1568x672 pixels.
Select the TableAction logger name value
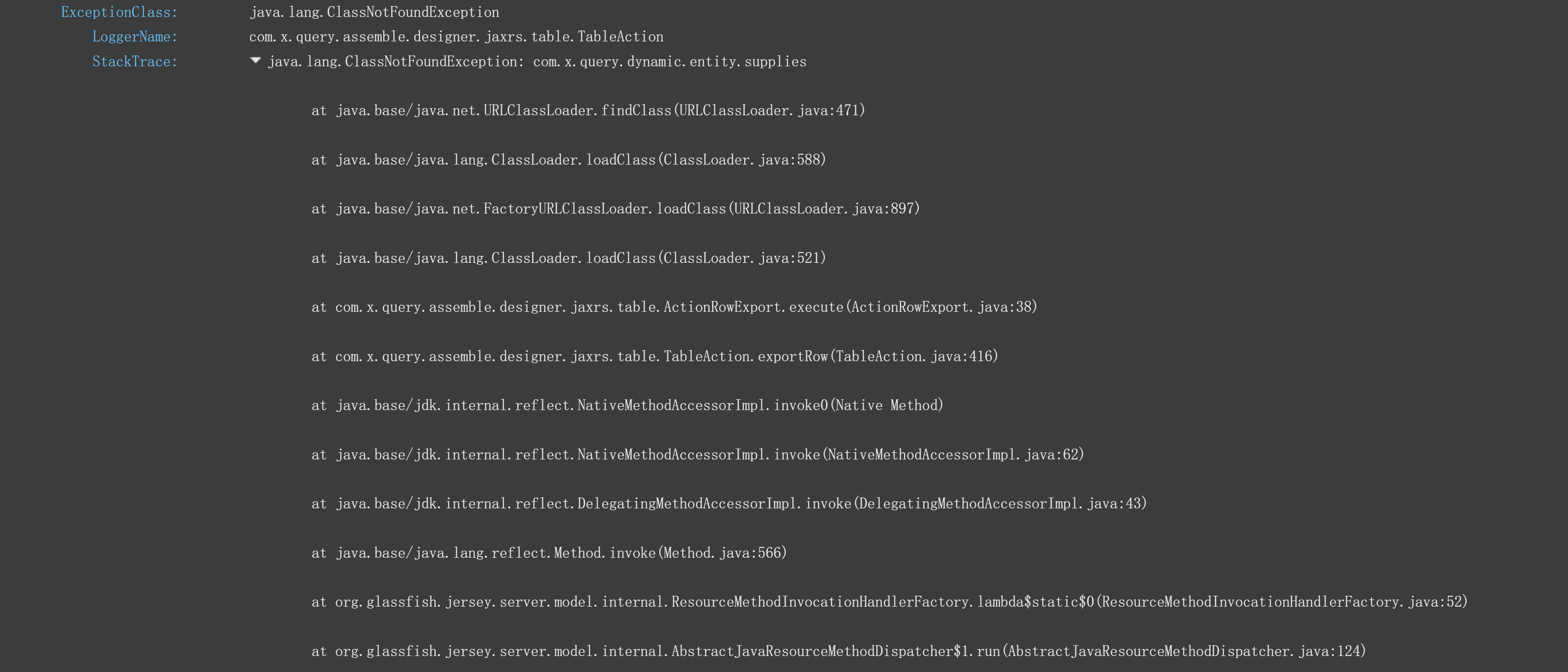tap(456, 37)
